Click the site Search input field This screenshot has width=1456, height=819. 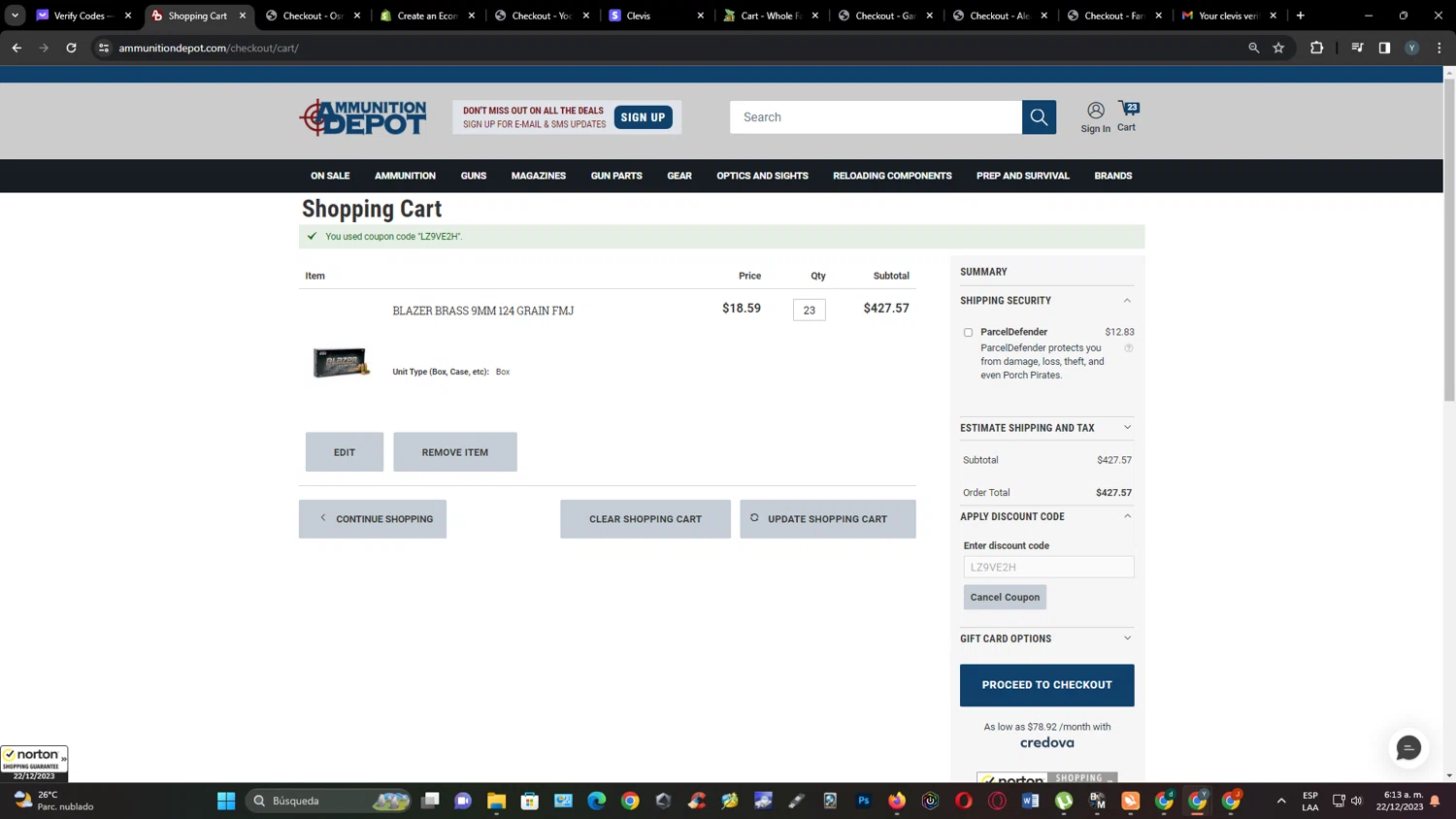(876, 117)
